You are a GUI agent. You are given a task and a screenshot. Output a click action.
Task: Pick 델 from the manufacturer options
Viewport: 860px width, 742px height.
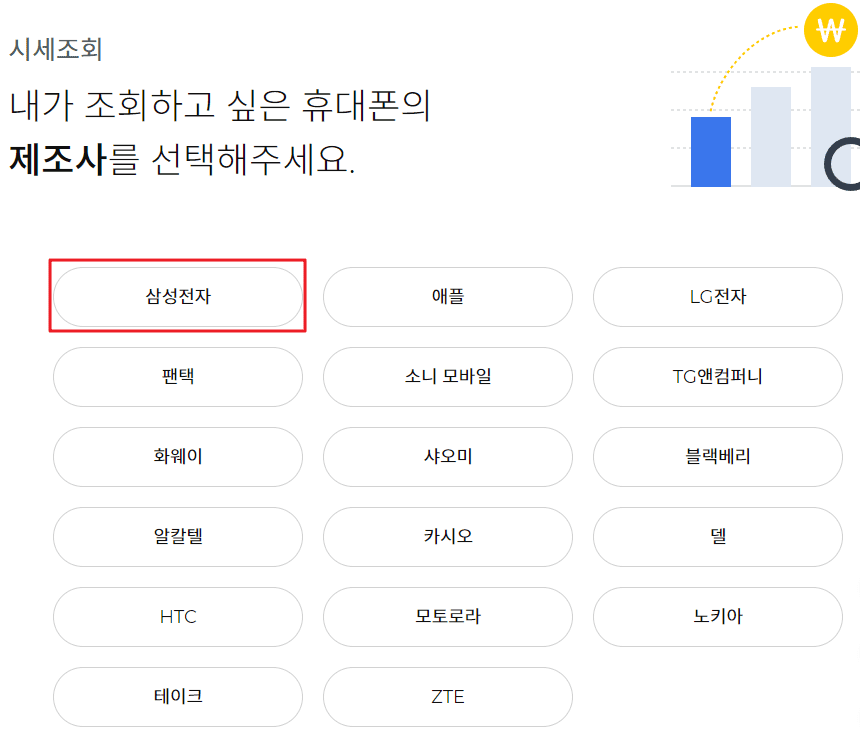point(717,537)
